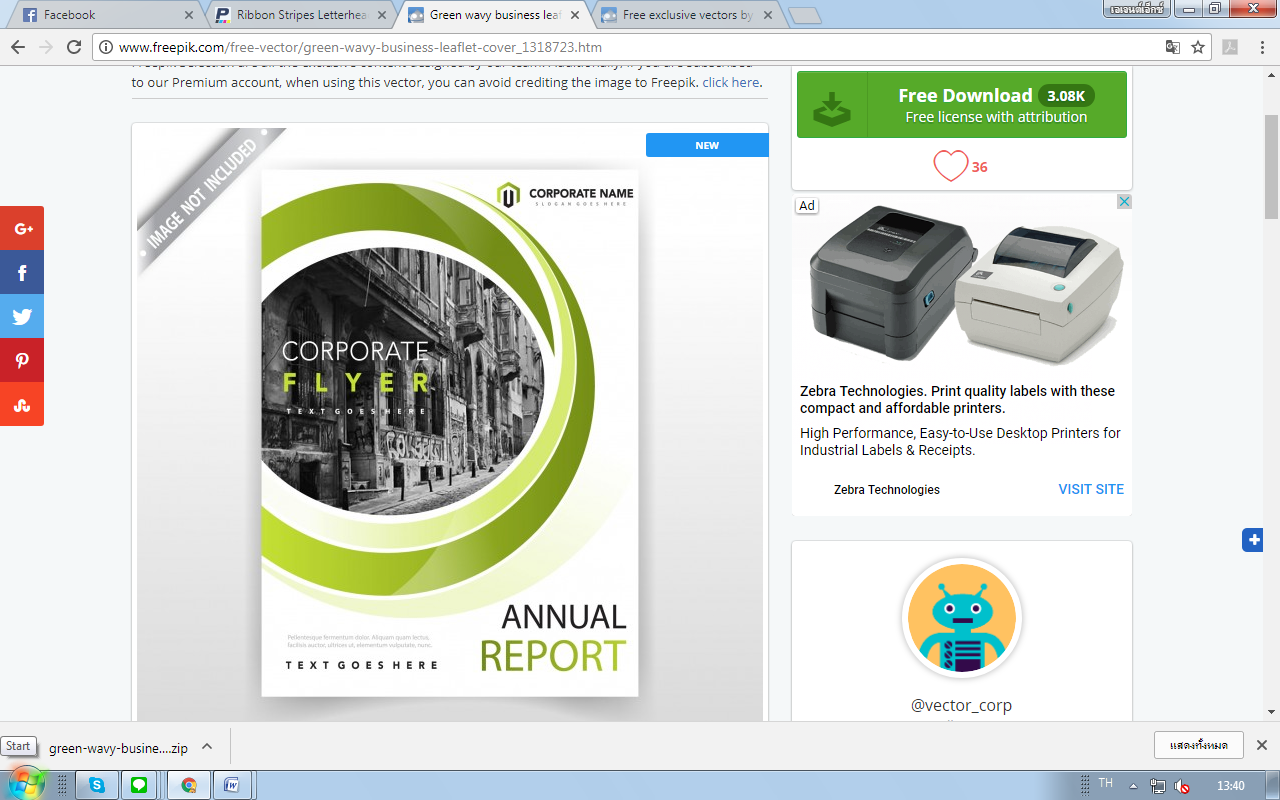Click the blue plus button at right edge

[1253, 540]
